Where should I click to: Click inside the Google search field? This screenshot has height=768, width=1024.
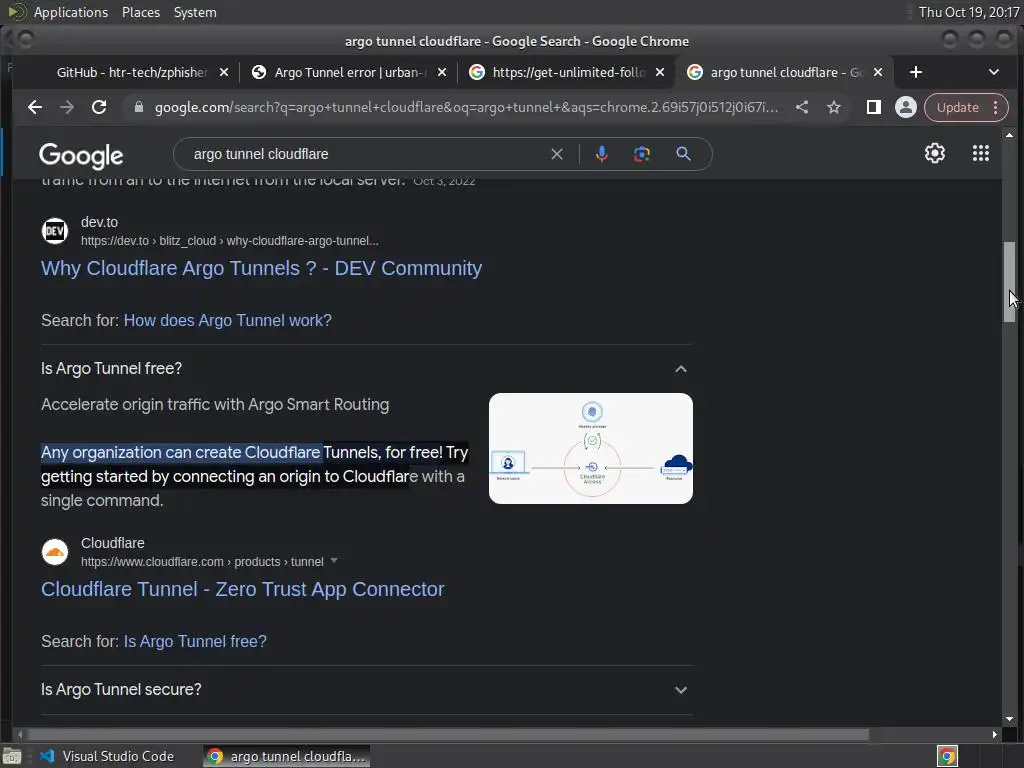coord(366,154)
